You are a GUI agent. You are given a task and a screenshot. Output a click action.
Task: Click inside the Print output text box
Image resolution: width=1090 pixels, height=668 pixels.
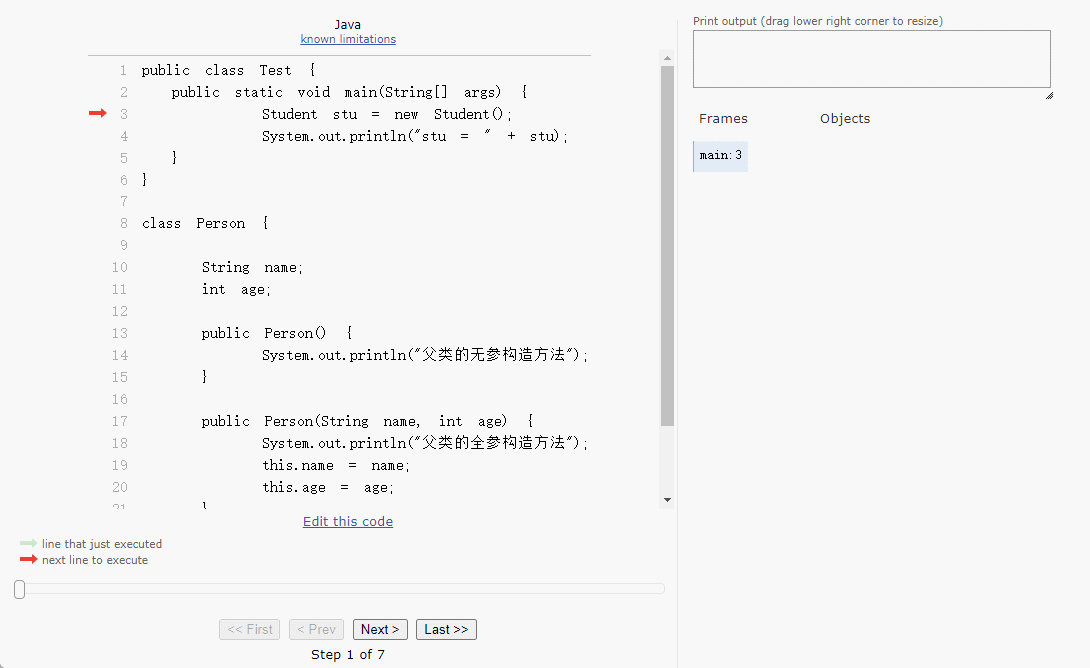(x=870, y=59)
